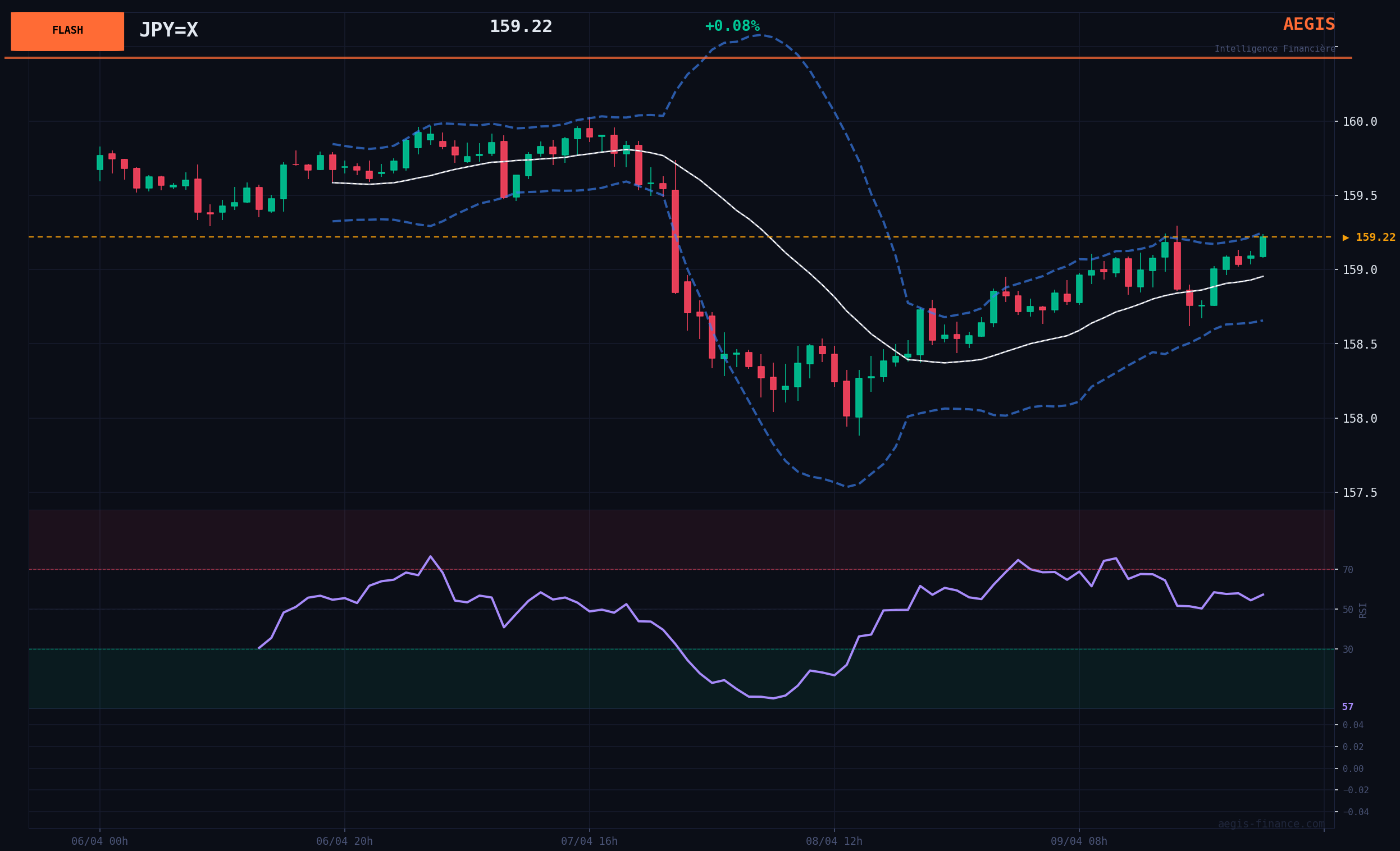Click the Intelligence Financière subtitle
The image size is (1400, 851).
pyautogui.click(x=1274, y=49)
